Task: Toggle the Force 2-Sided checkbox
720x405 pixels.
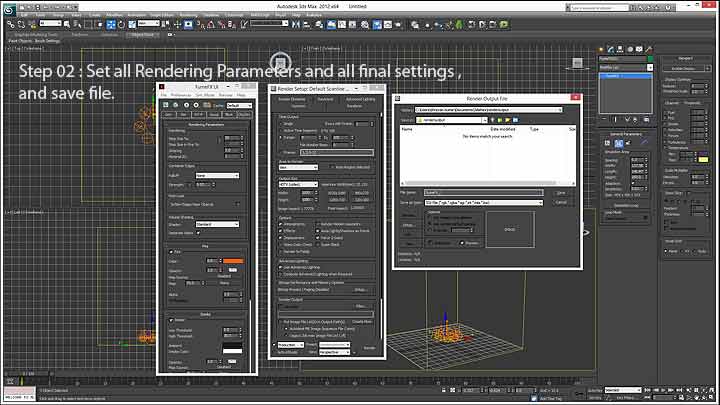Action: pyautogui.click(x=317, y=238)
